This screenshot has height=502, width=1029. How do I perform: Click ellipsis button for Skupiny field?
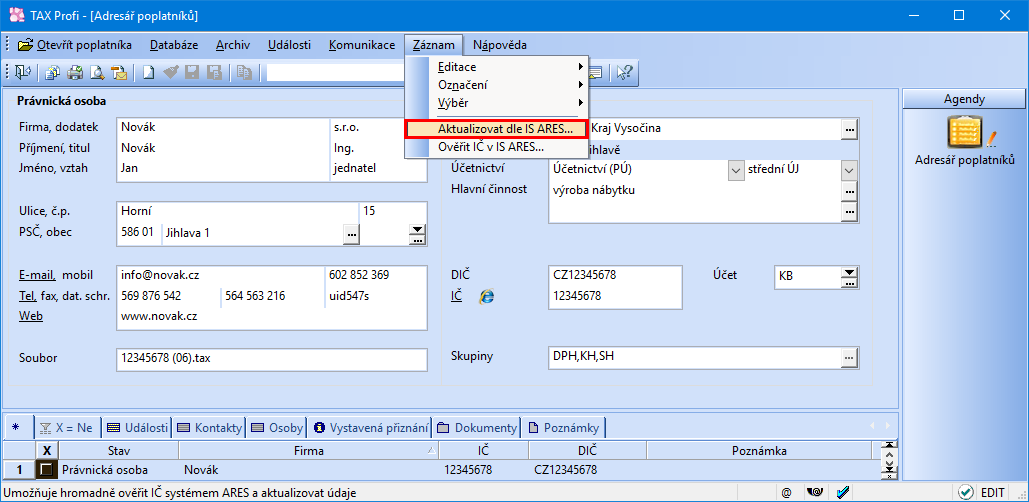point(850,358)
